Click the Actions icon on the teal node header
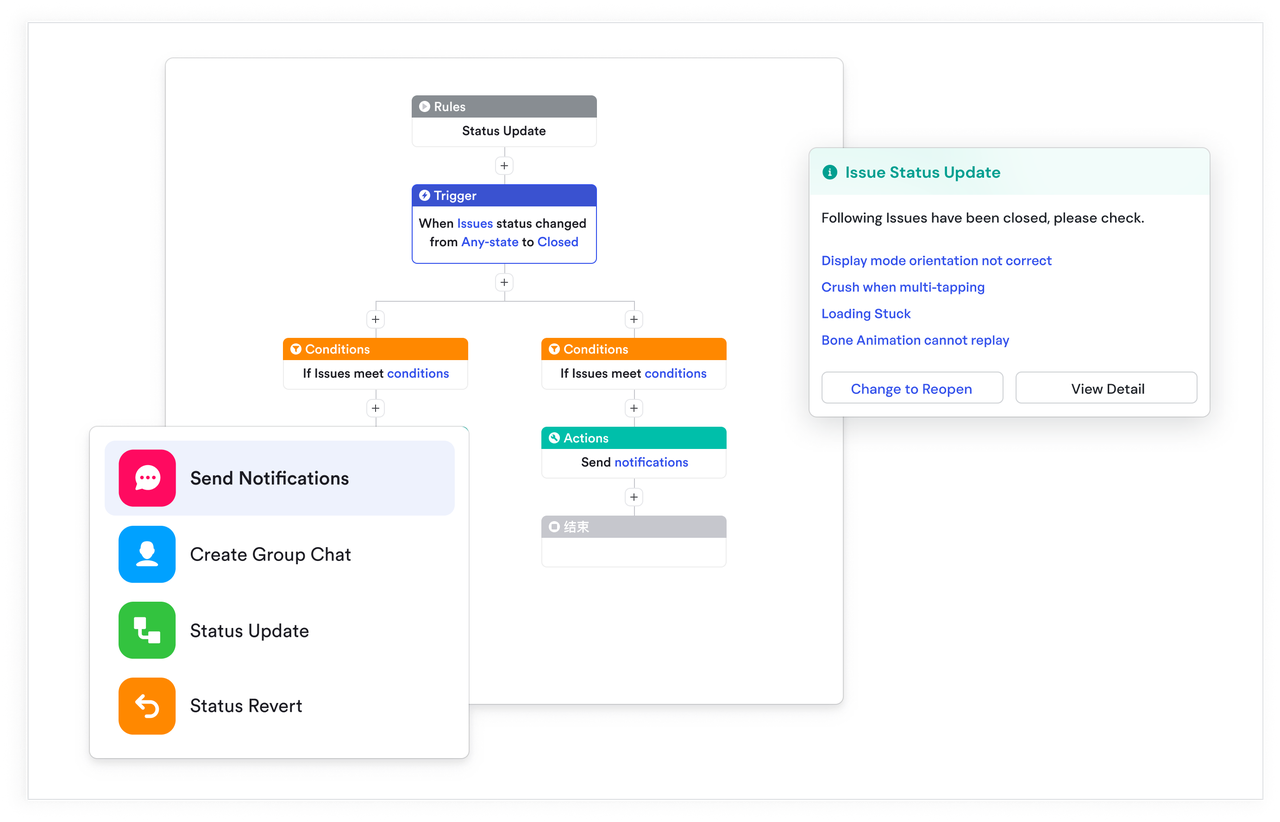1280x822 pixels. [x=553, y=438]
